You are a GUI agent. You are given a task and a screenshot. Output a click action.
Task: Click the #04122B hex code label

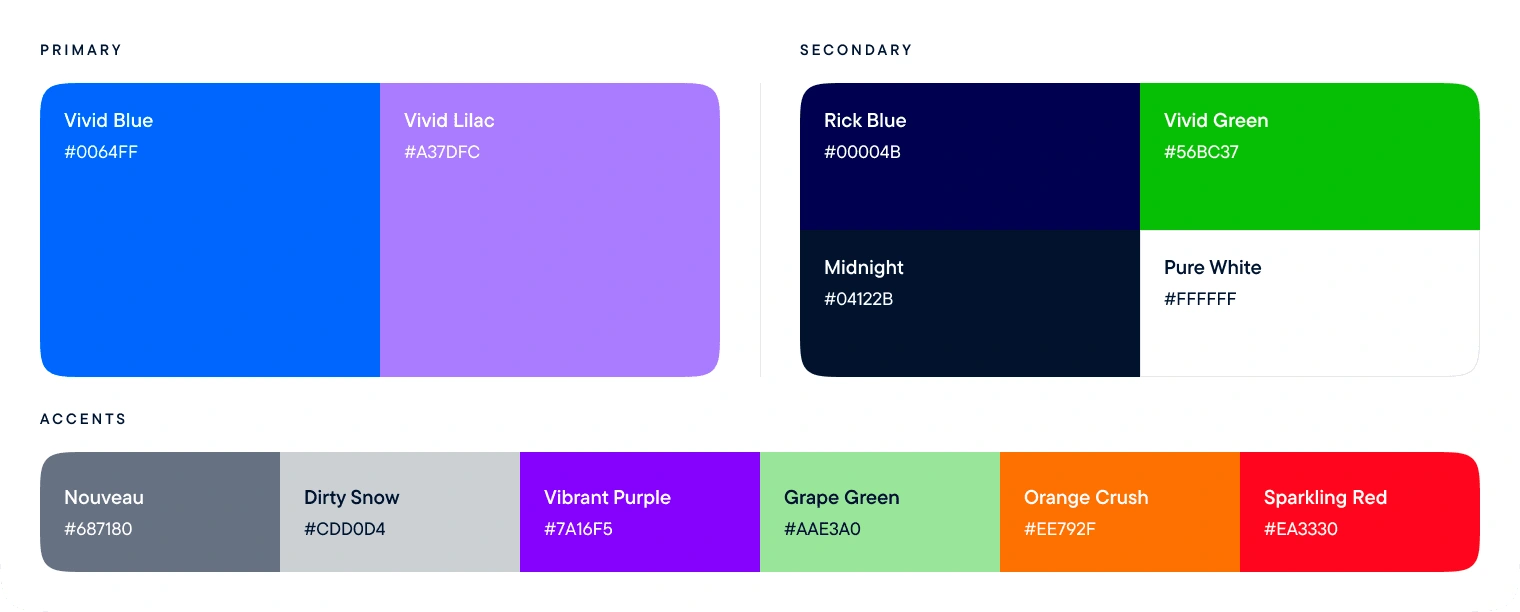(858, 300)
